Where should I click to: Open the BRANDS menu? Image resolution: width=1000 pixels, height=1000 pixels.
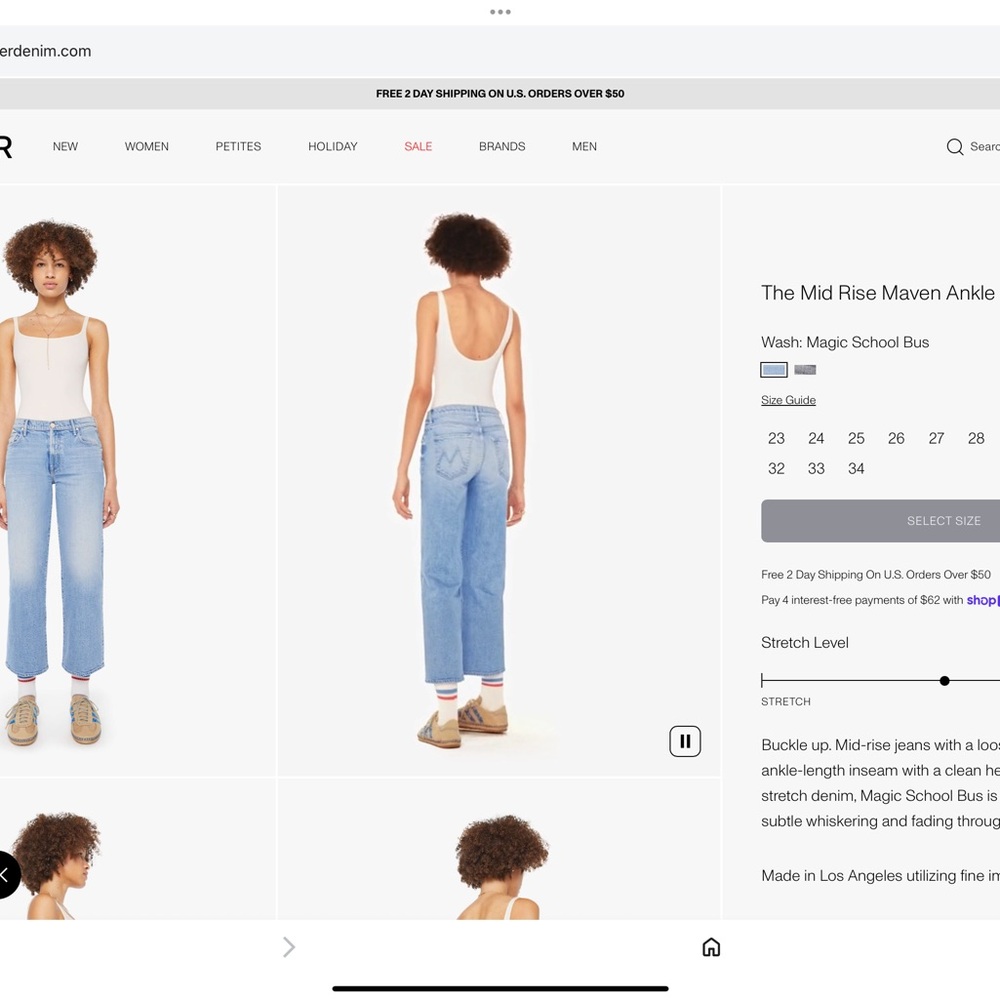pos(502,147)
